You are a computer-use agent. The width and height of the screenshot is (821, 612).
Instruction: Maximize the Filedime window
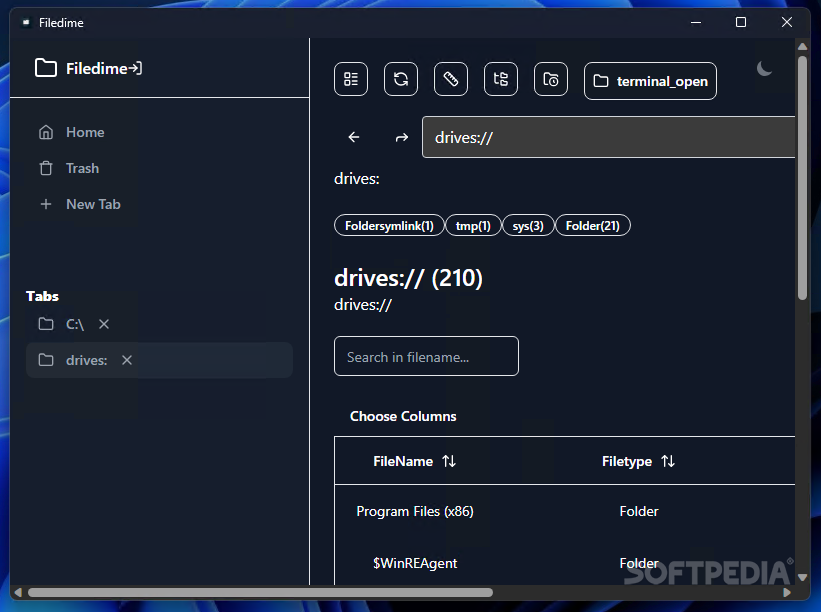click(x=741, y=23)
